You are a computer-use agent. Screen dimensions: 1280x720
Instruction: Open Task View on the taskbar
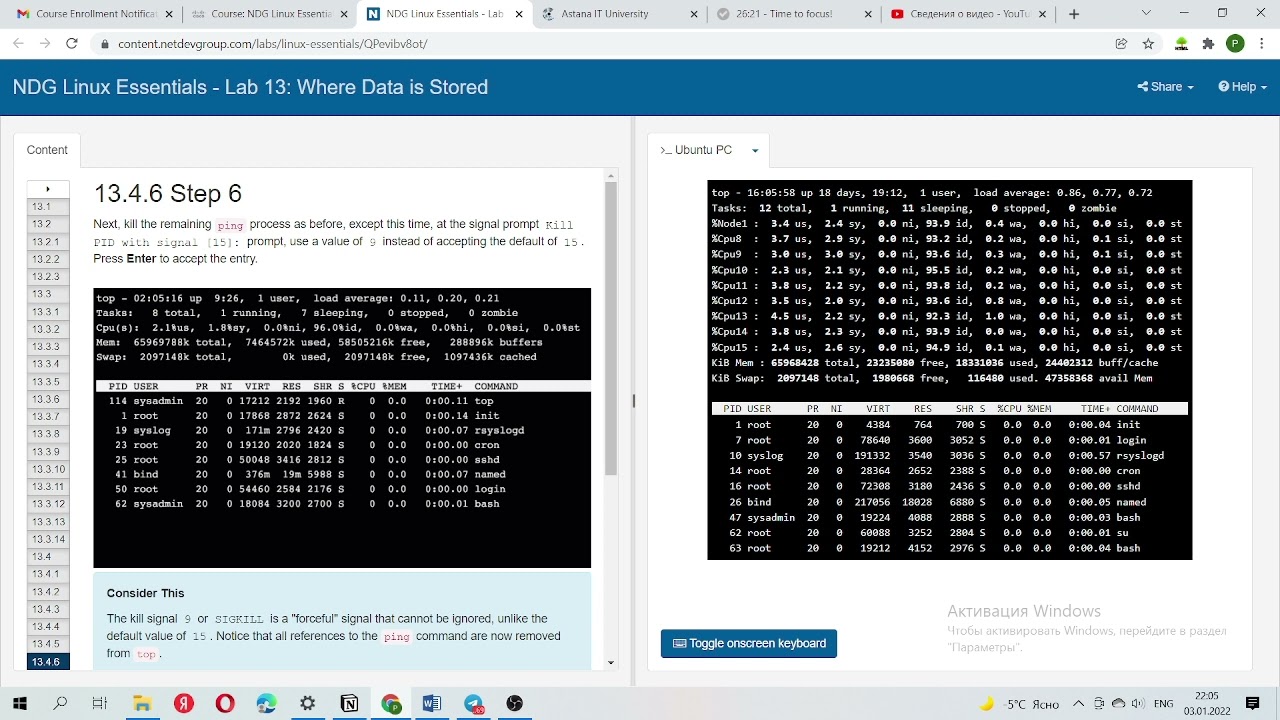coord(100,703)
